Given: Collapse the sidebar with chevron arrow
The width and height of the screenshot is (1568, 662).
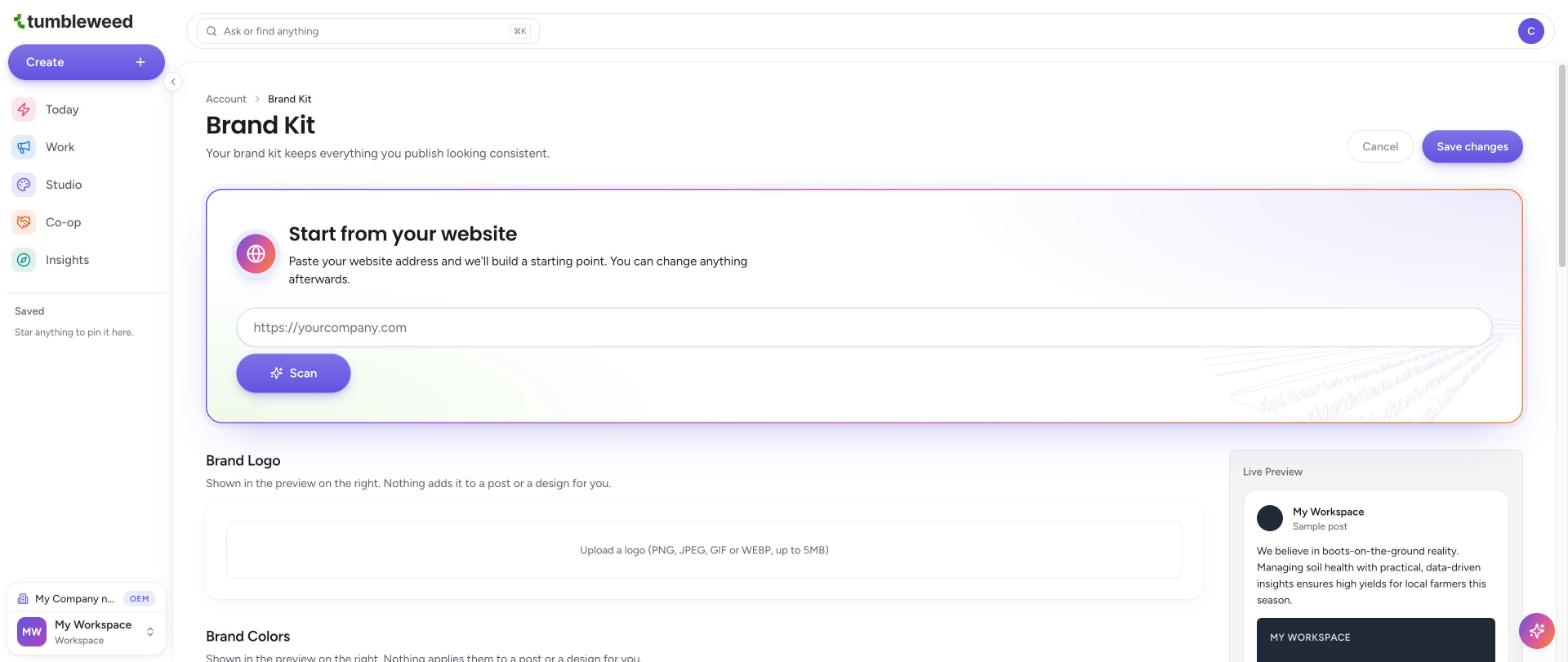Looking at the screenshot, I should [x=173, y=82].
